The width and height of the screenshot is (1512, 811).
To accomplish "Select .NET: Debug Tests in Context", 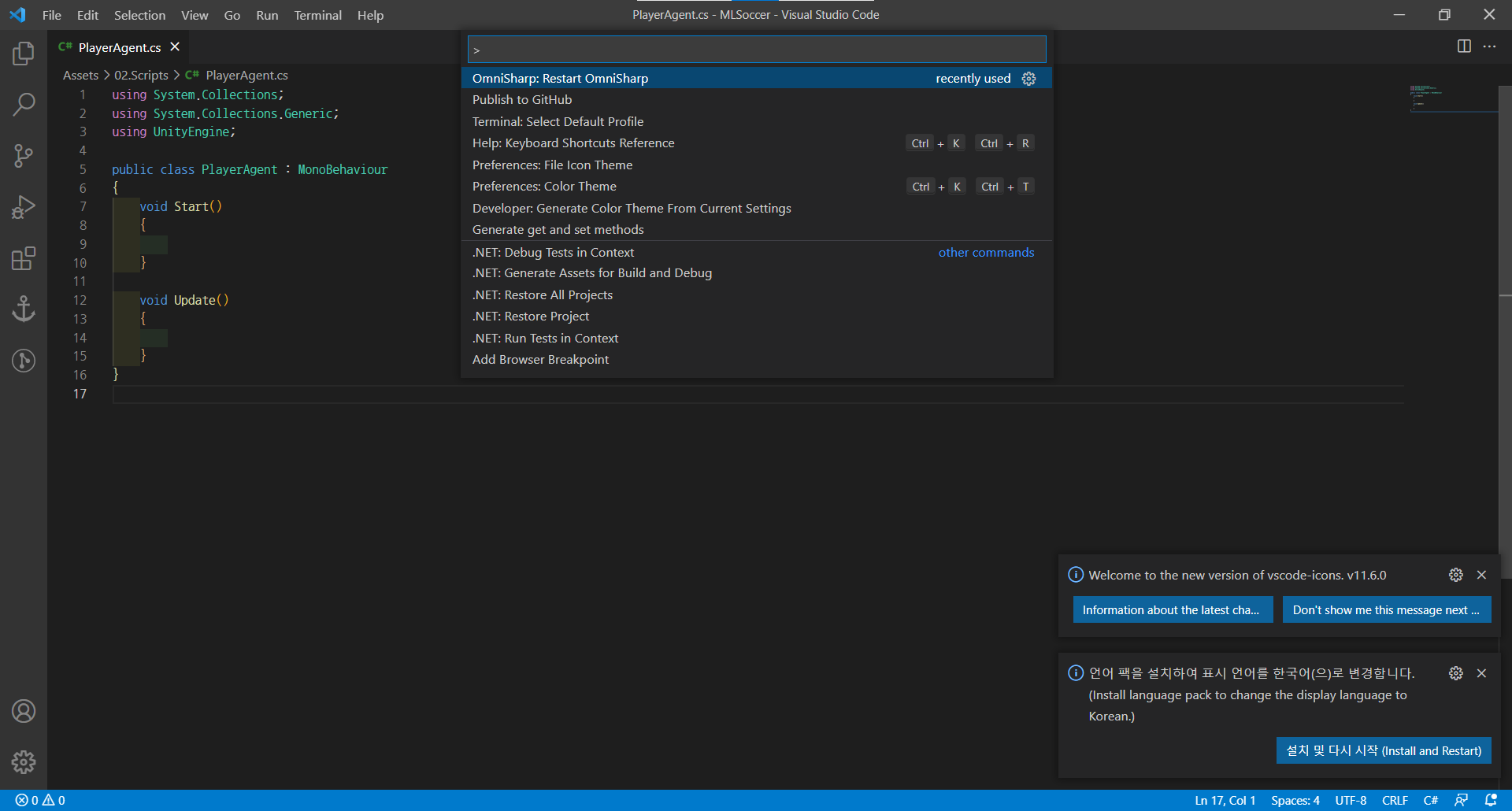I will tap(757, 252).
